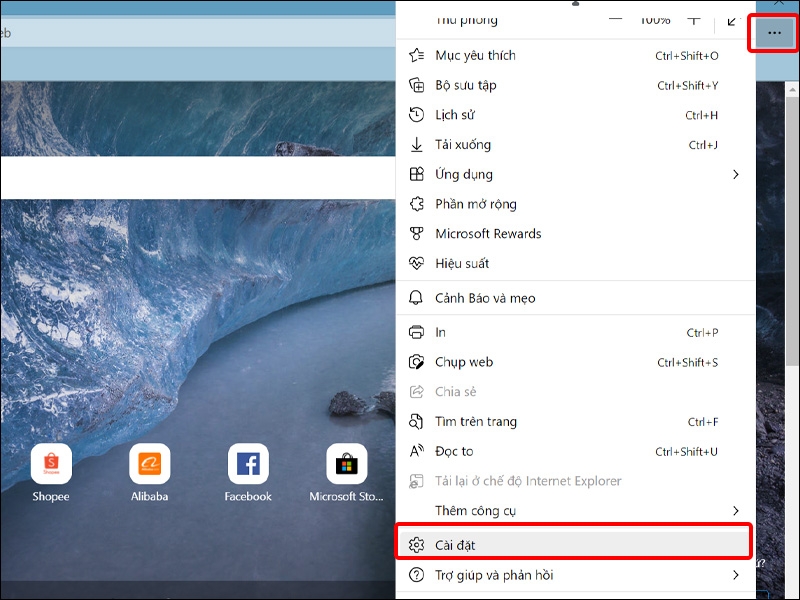Open Cài đặt from the menu
800x600 pixels.
576,545
